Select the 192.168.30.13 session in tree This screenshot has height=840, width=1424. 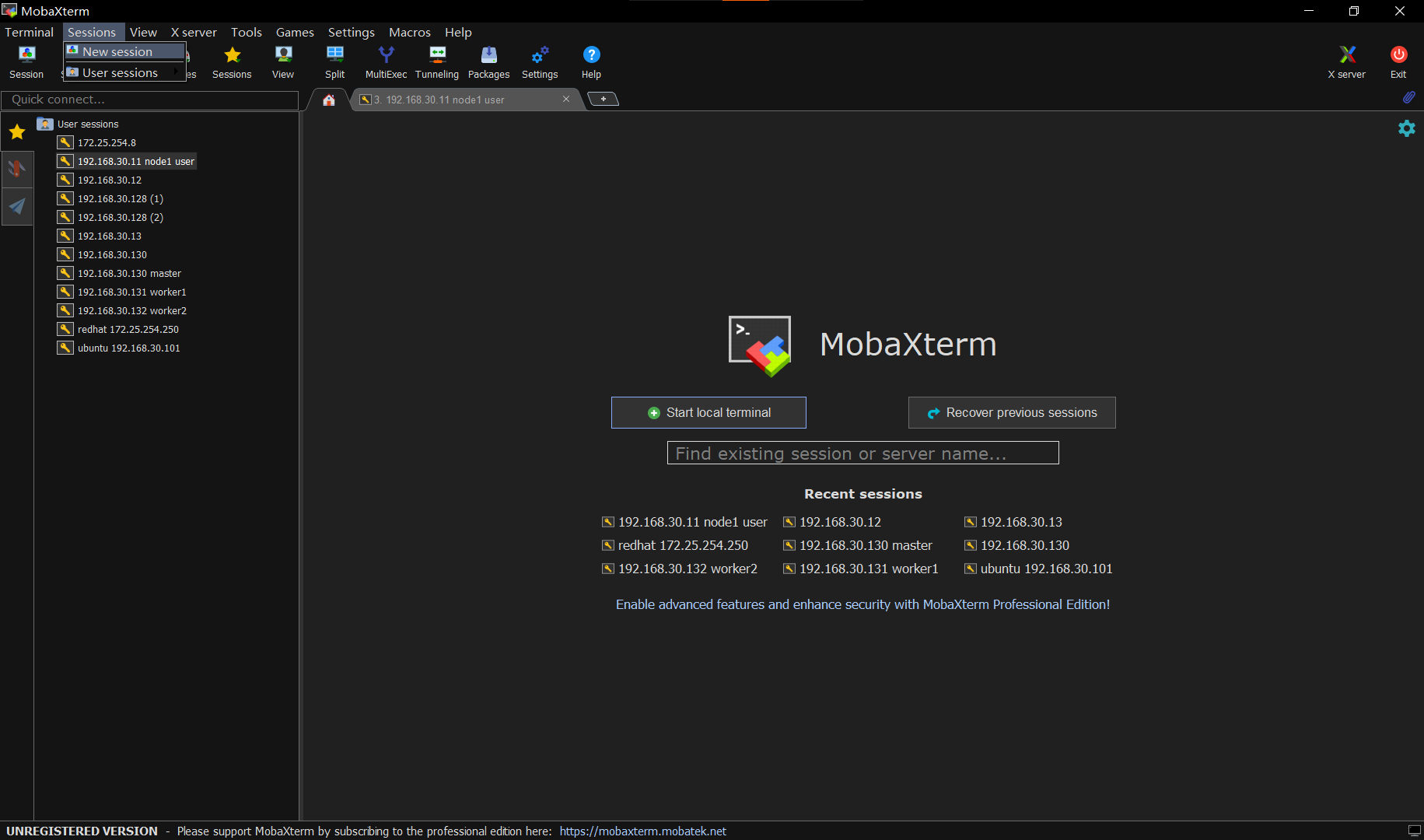click(100, 236)
